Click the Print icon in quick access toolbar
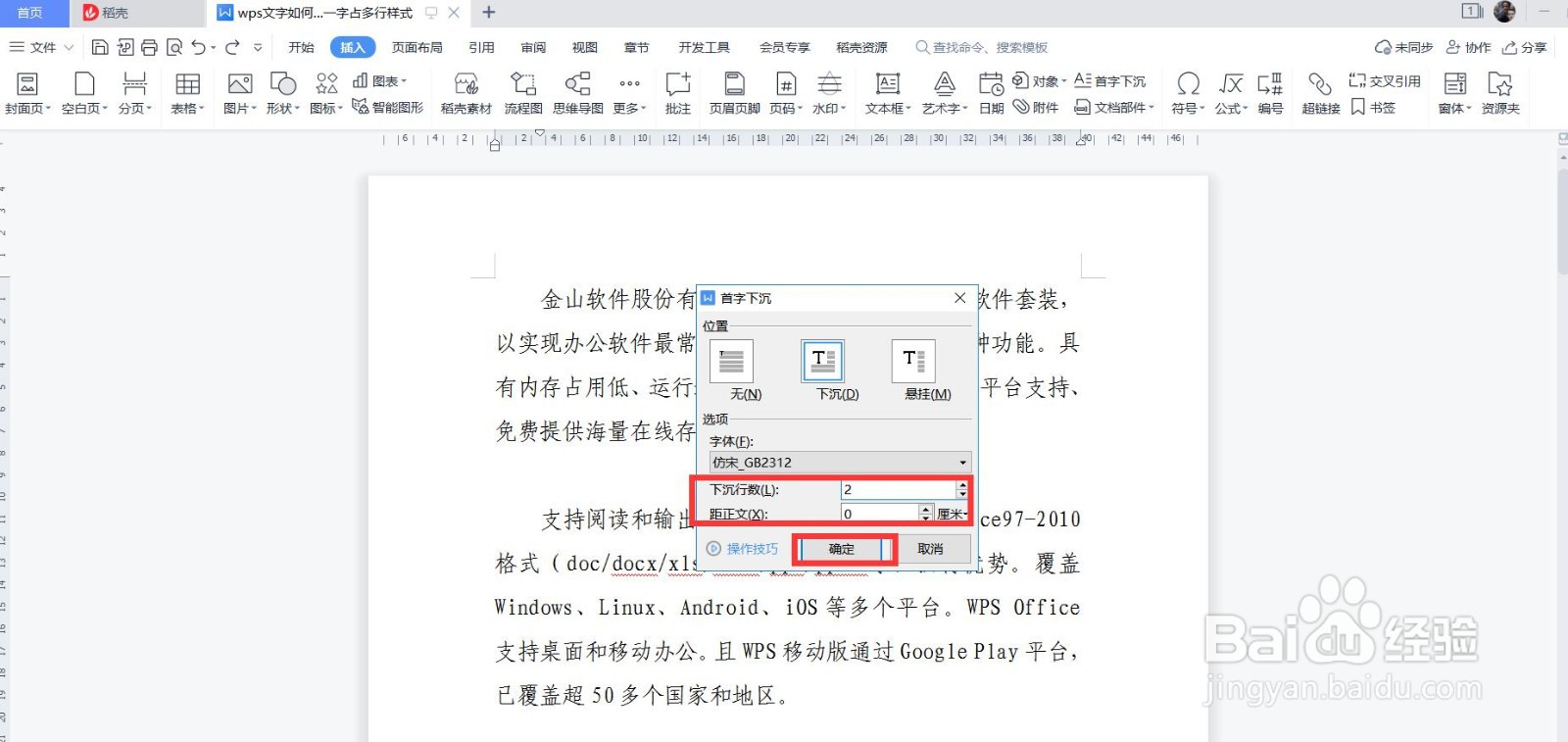Viewport: 1568px width, 742px height. pyautogui.click(x=149, y=47)
